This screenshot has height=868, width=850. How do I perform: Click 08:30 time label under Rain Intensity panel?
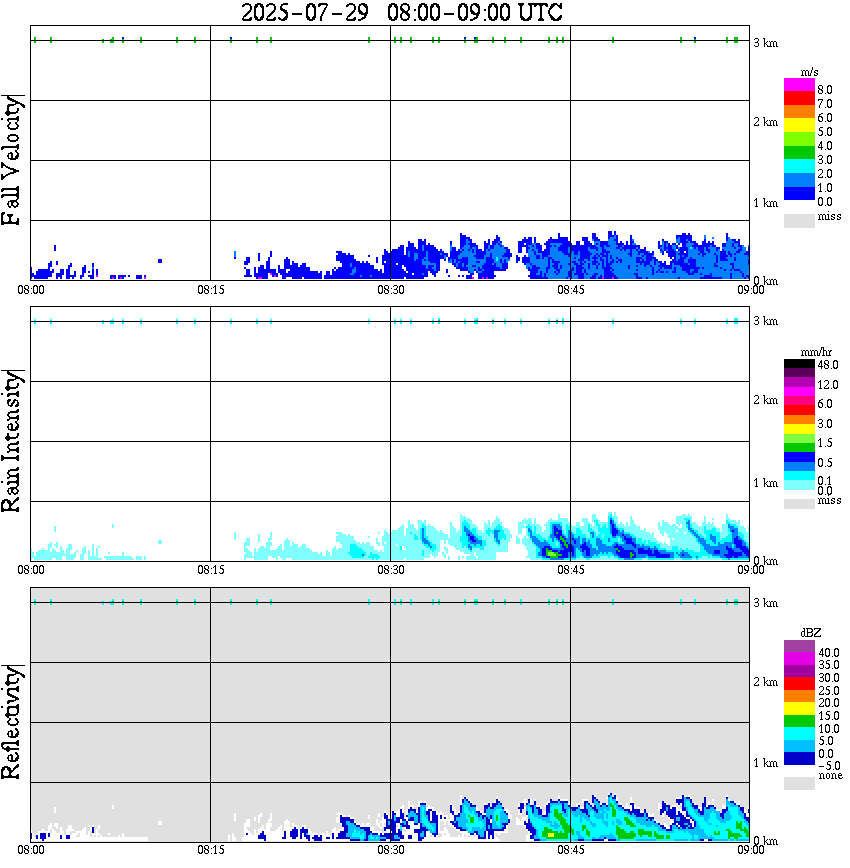coord(391,570)
